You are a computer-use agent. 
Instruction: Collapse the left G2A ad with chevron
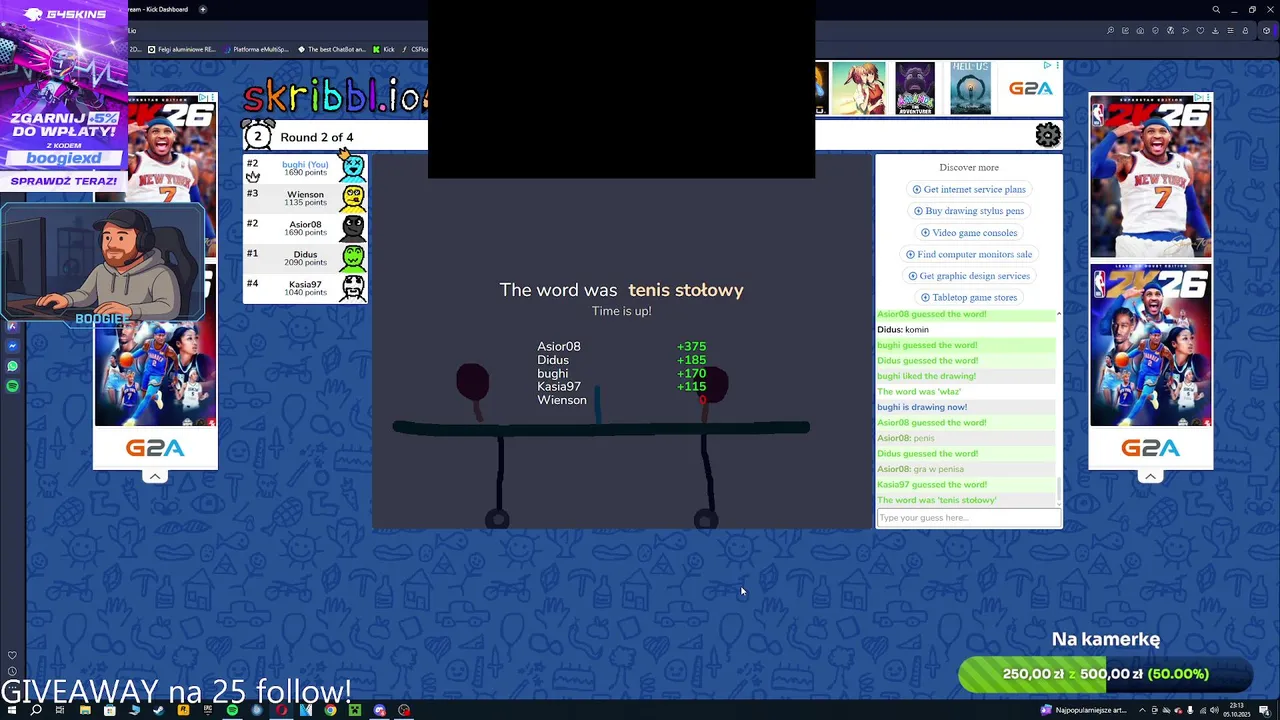(155, 476)
